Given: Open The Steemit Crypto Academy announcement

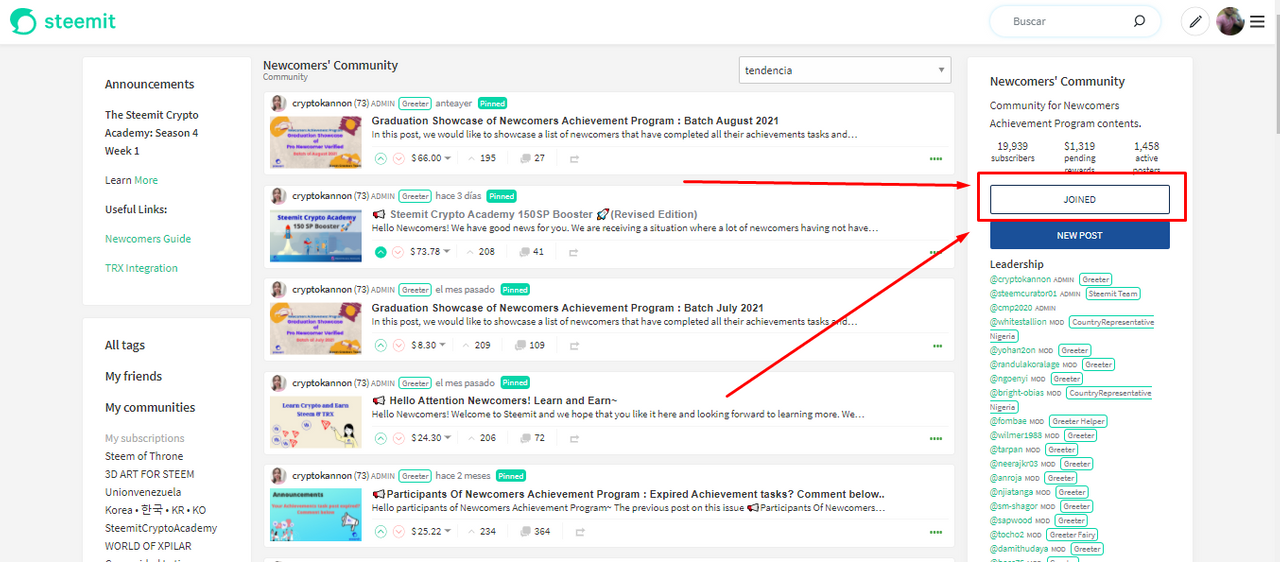Looking at the screenshot, I should click(152, 133).
